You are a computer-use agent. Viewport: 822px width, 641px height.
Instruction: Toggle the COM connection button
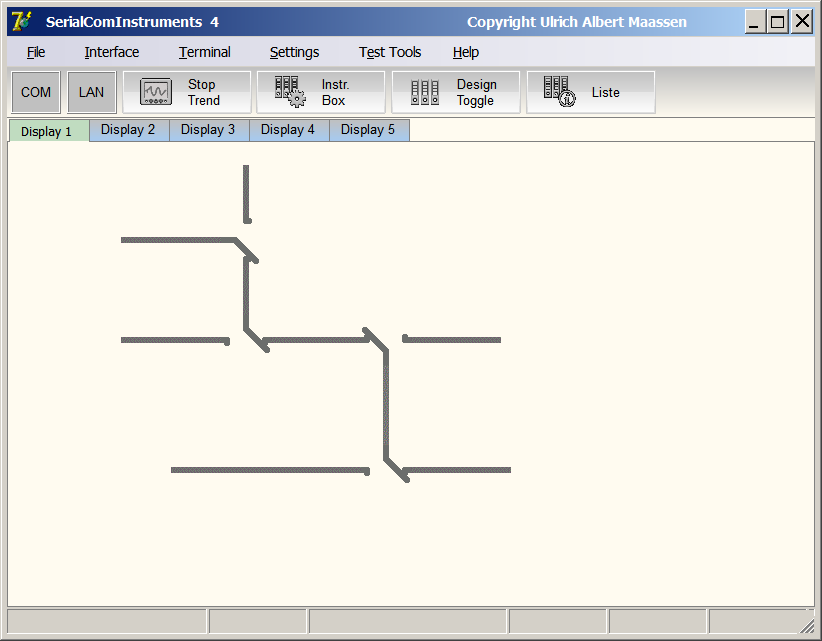point(36,92)
